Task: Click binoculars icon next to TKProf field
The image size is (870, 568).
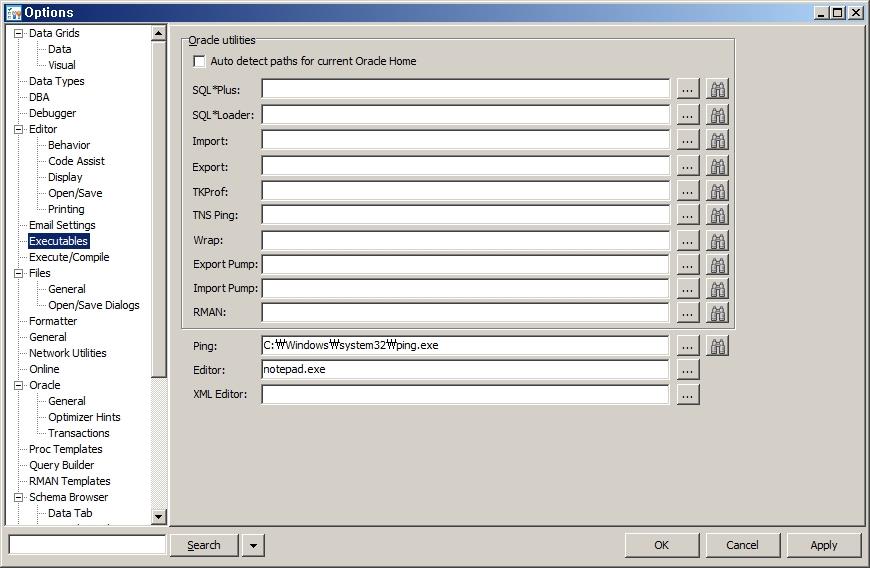Action: click(x=717, y=191)
